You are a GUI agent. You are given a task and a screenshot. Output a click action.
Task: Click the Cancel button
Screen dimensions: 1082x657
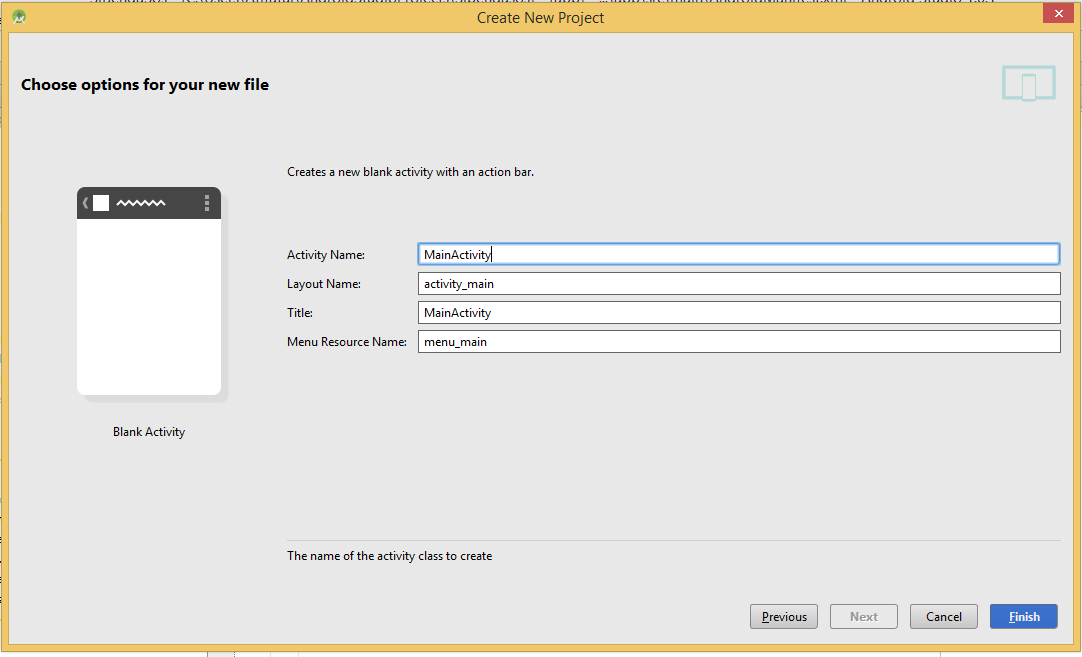point(943,616)
